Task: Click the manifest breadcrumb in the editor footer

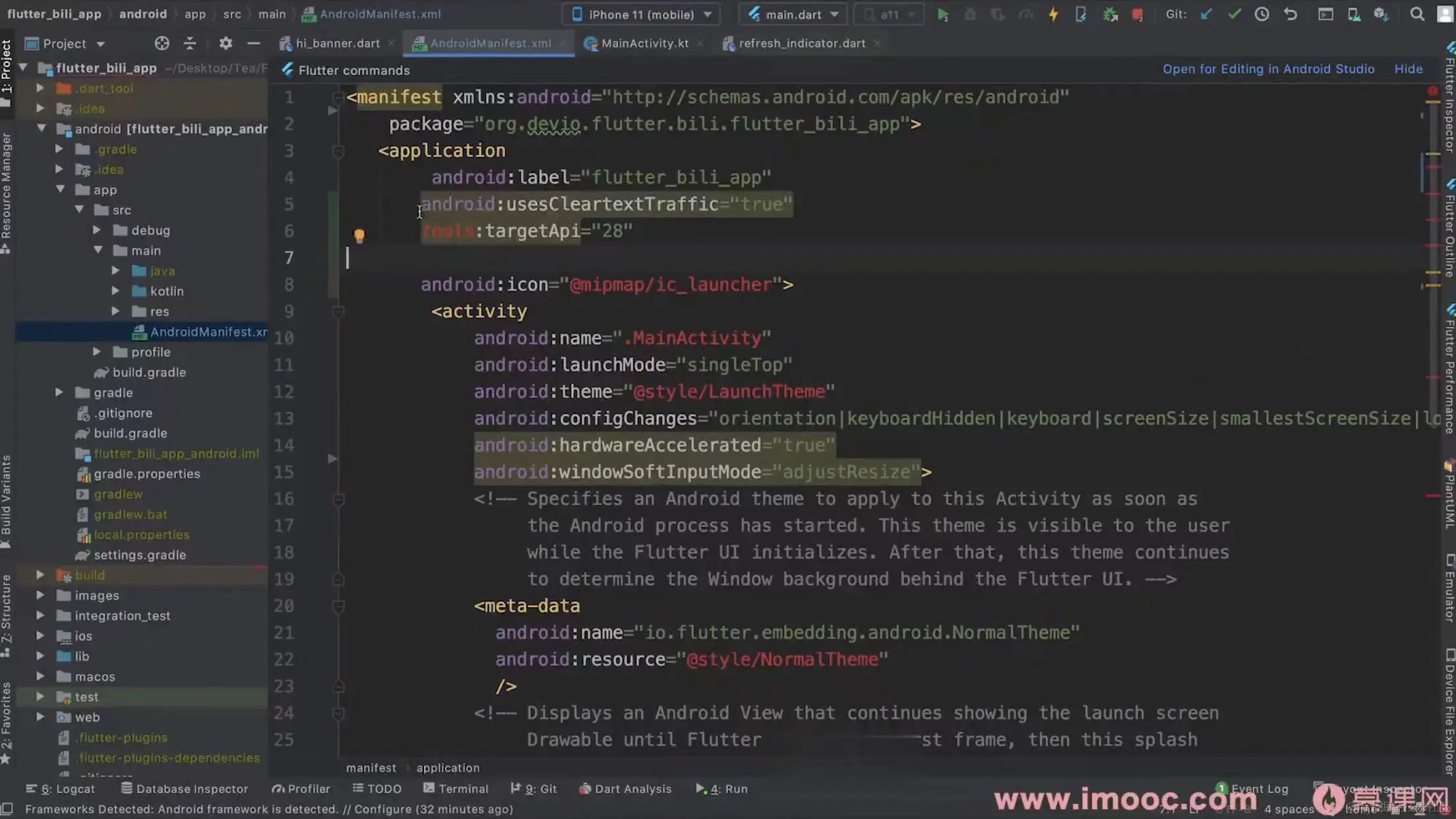Action: 371,768
